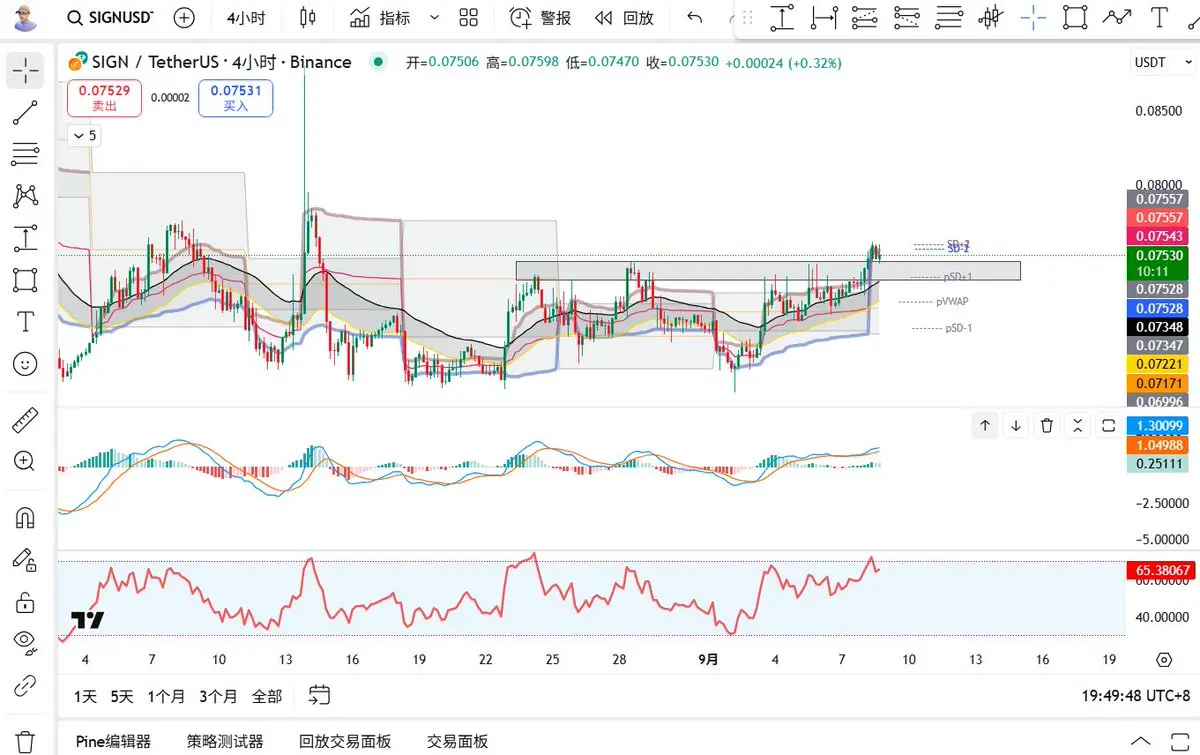The image size is (1200, 755).
Task: Open the patterns tool group
Action: 26,196
